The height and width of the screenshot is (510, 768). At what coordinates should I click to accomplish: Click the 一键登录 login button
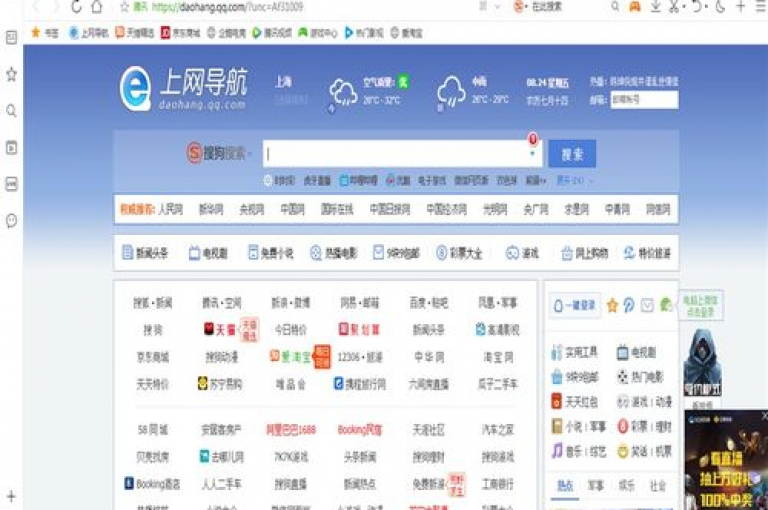pos(575,305)
